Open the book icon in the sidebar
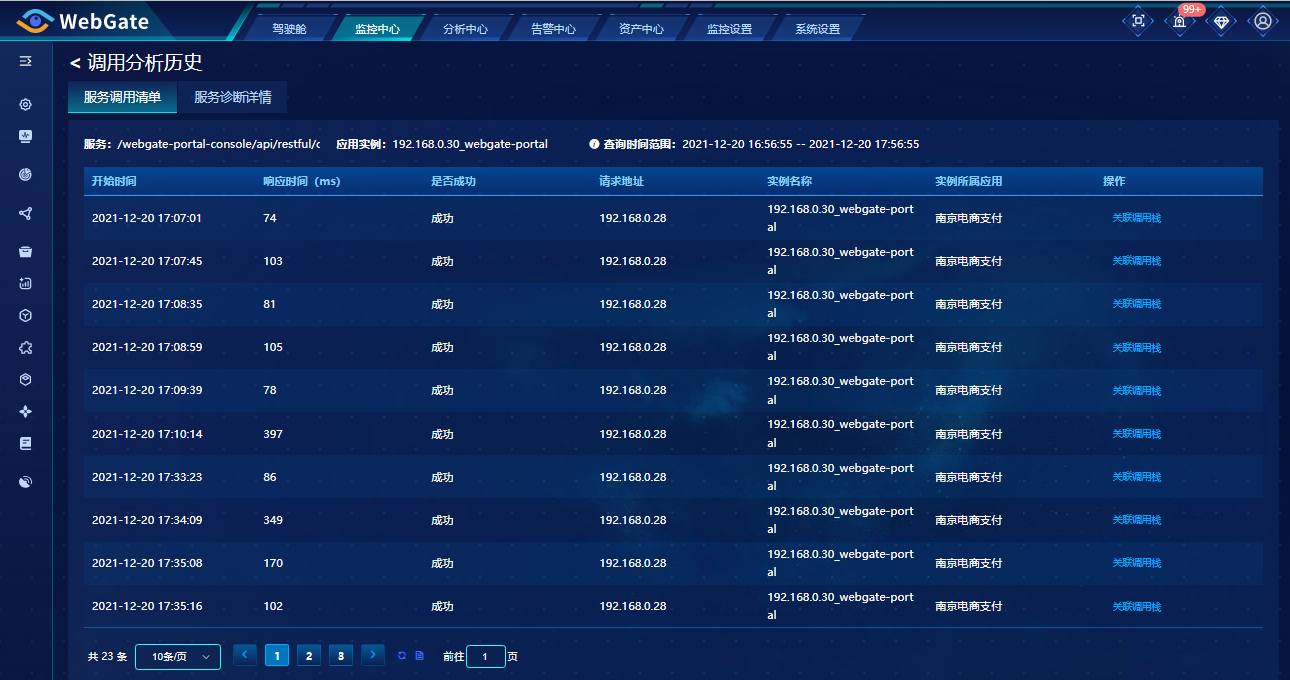This screenshot has width=1290, height=680. coord(26,443)
